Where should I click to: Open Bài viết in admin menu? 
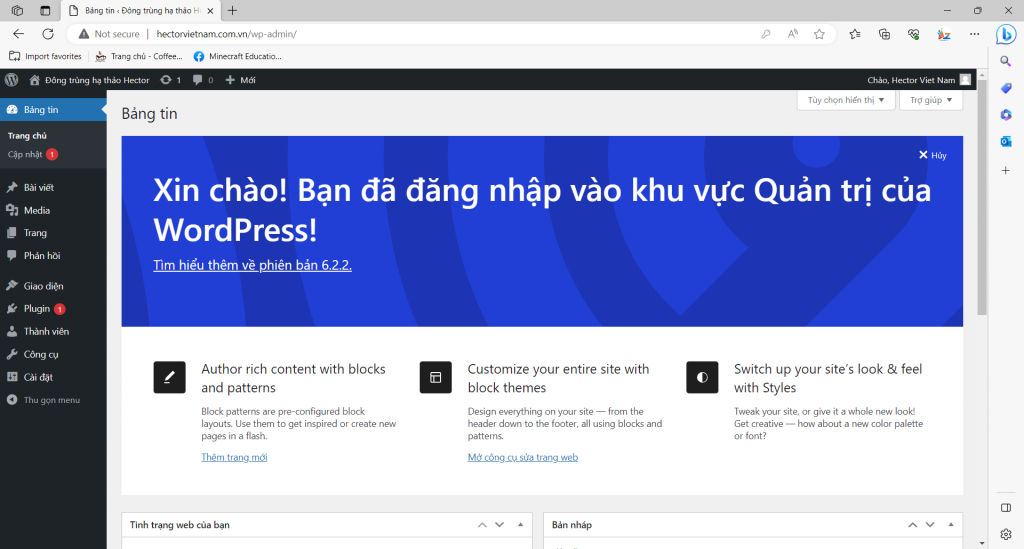point(53,187)
